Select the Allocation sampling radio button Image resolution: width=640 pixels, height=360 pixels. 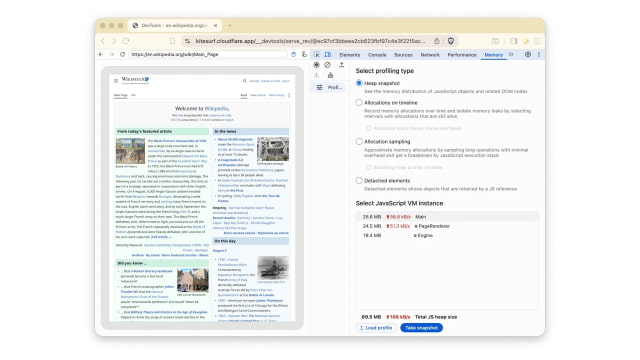coord(359,142)
